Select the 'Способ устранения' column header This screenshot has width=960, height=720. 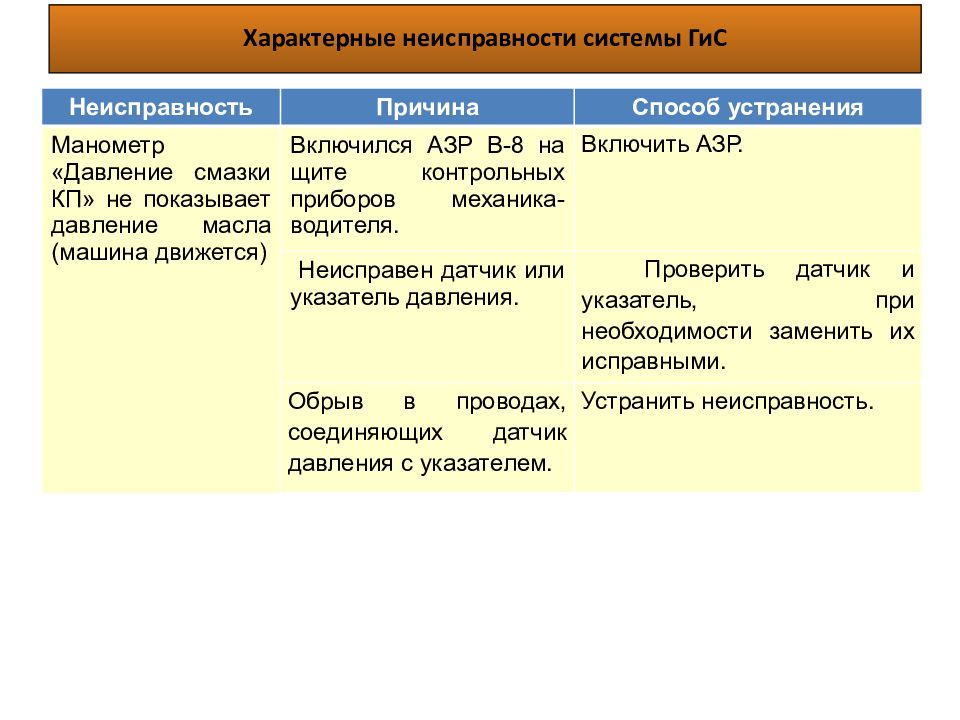tap(748, 107)
